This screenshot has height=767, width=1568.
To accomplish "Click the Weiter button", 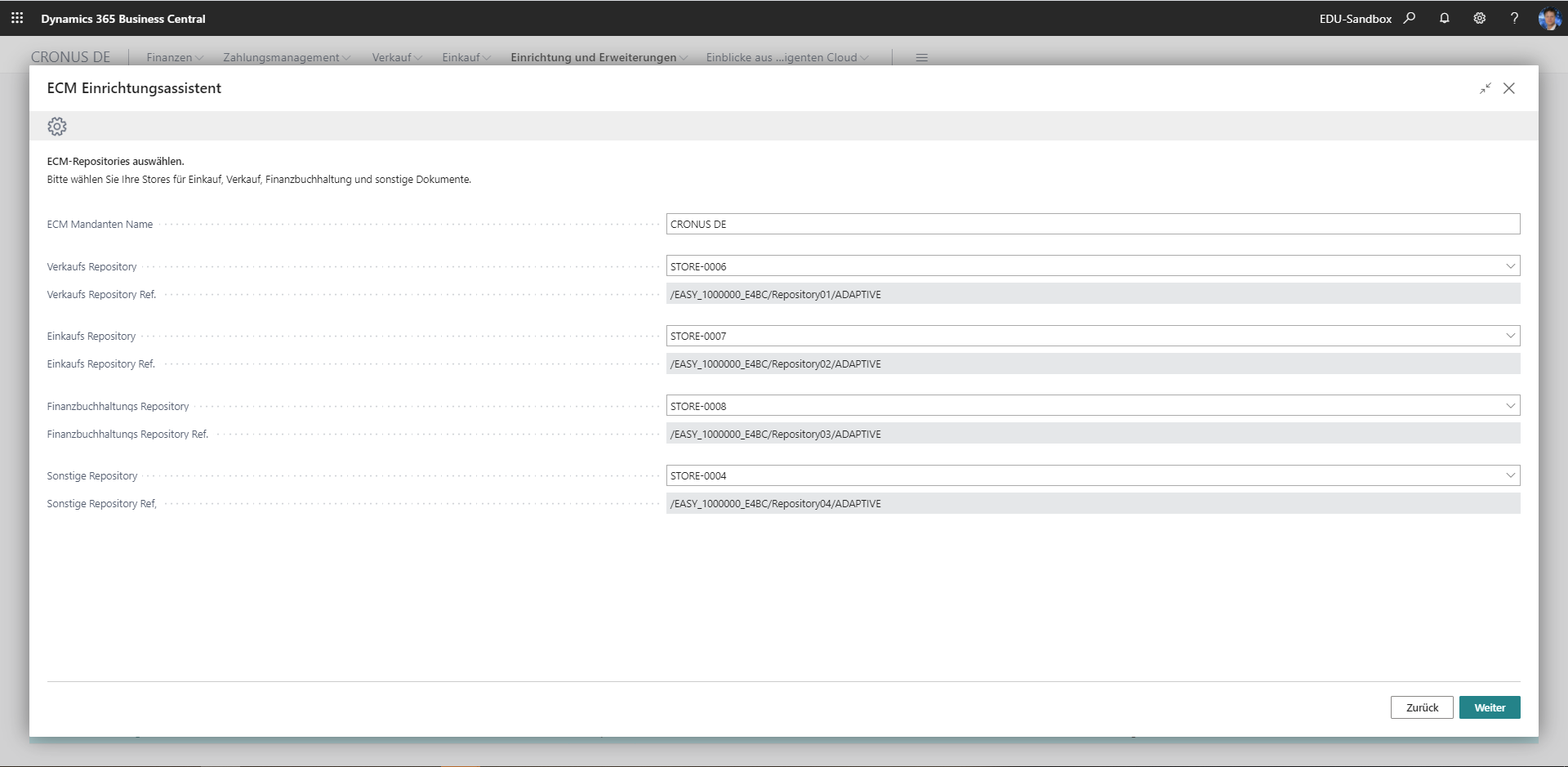I will point(1490,707).
